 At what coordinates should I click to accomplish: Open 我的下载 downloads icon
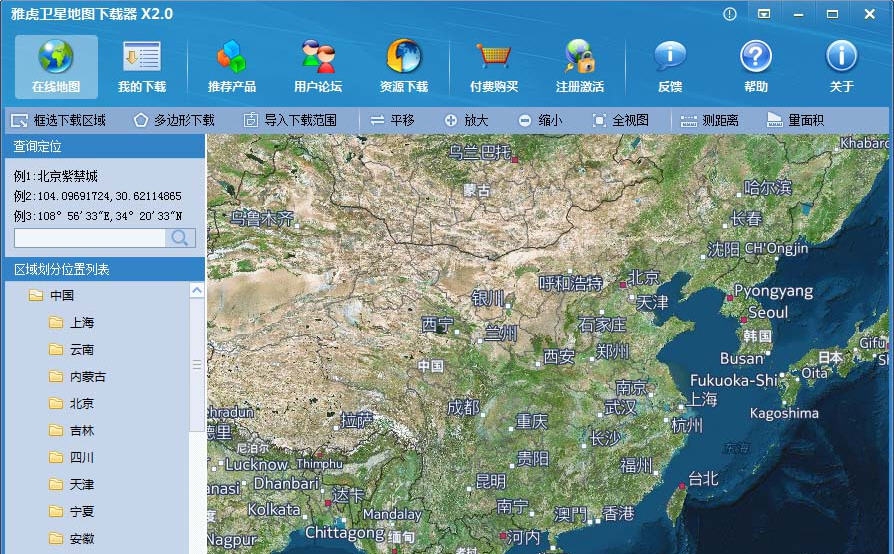pos(141,56)
